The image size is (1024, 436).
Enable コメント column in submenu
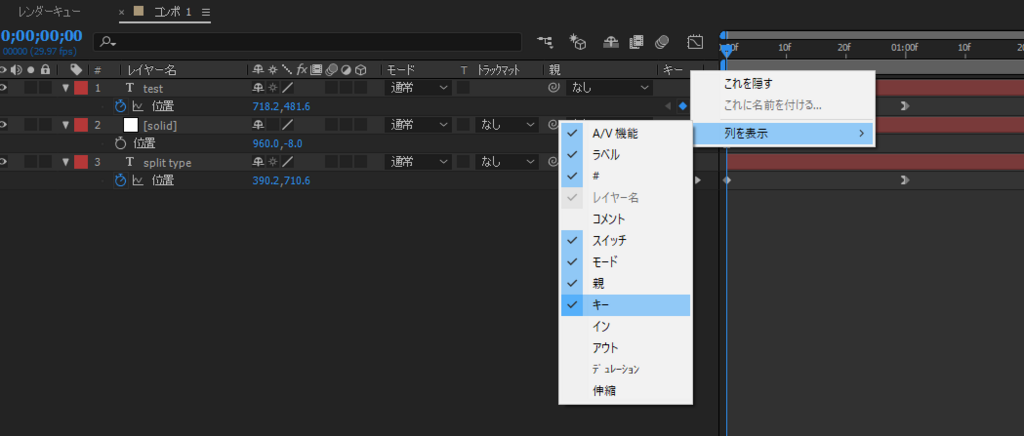(x=625, y=219)
